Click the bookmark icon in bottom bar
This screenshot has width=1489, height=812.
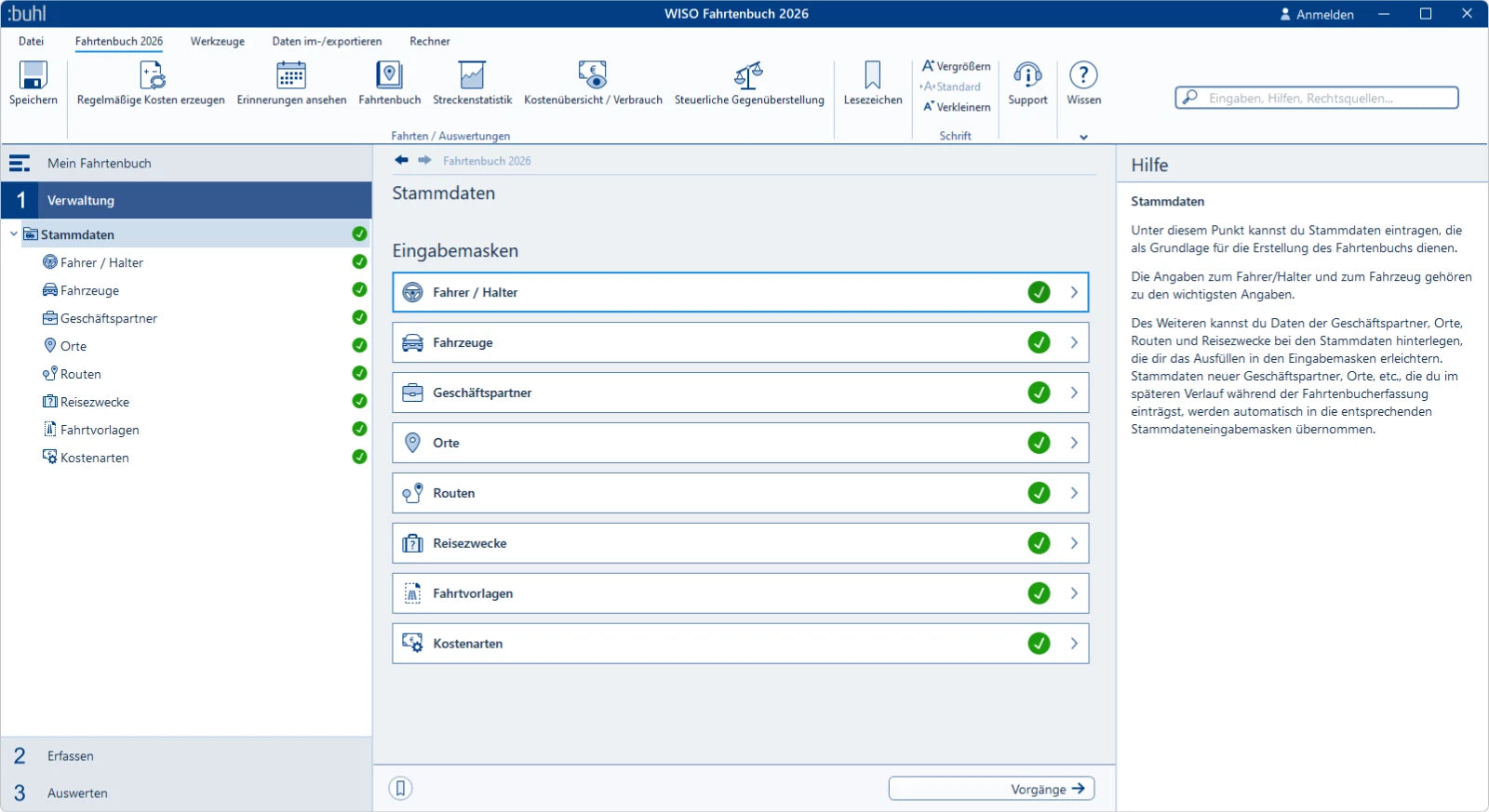400,789
